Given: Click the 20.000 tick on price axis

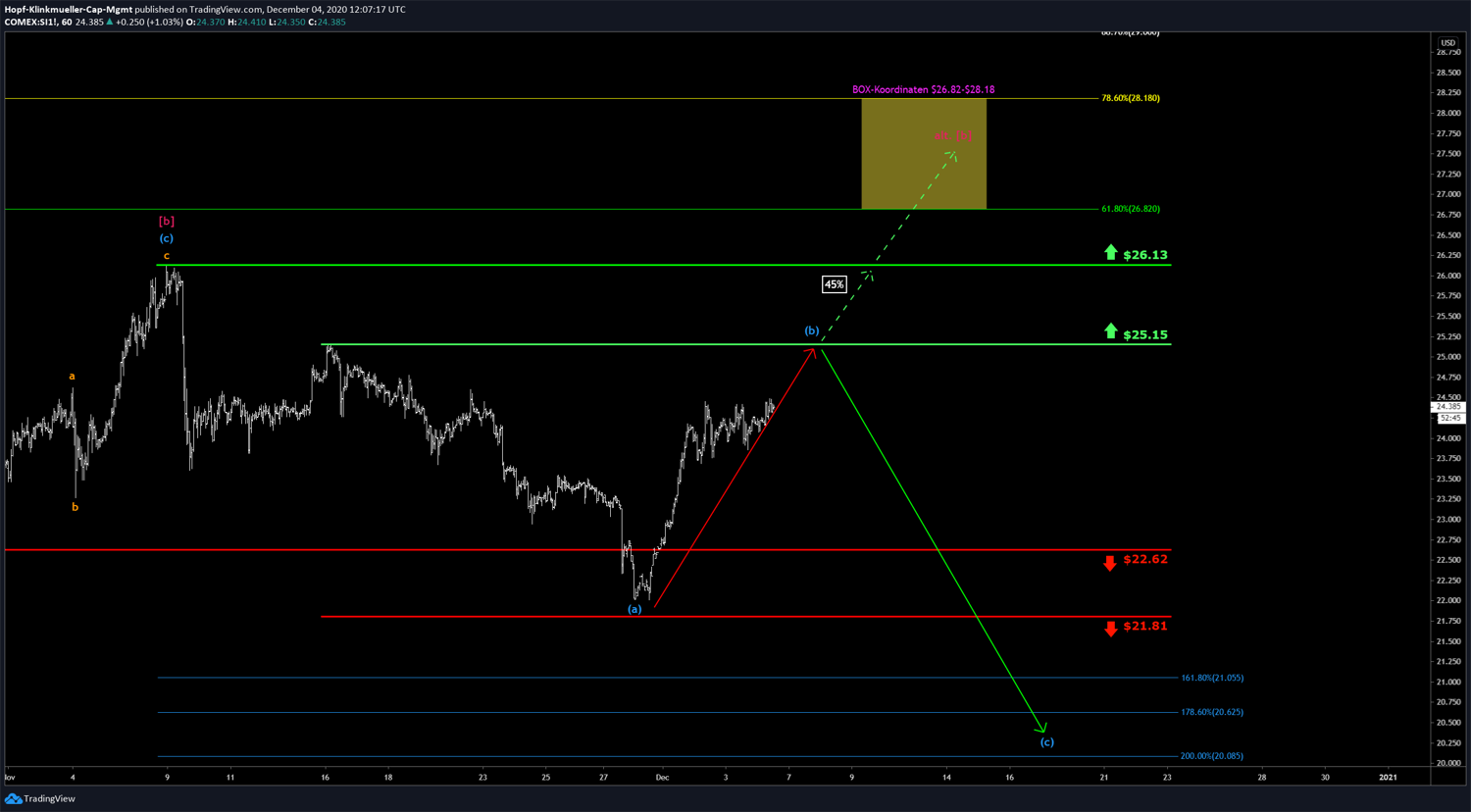Looking at the screenshot, I should click(x=1447, y=763).
